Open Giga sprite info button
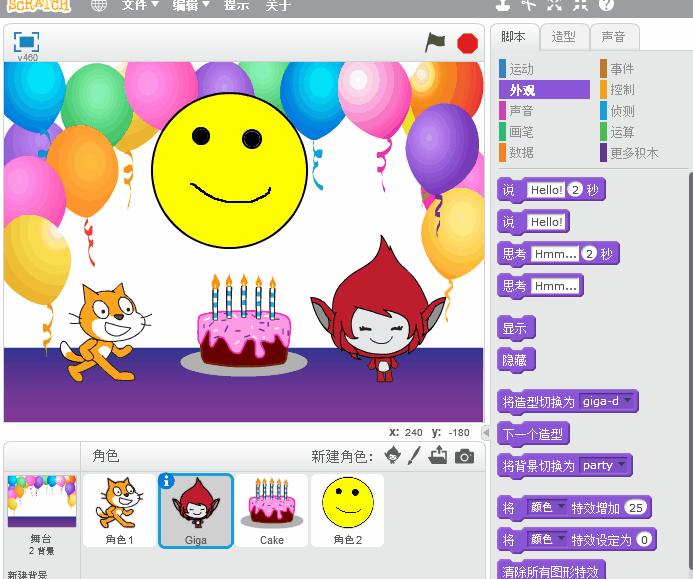 point(167,481)
